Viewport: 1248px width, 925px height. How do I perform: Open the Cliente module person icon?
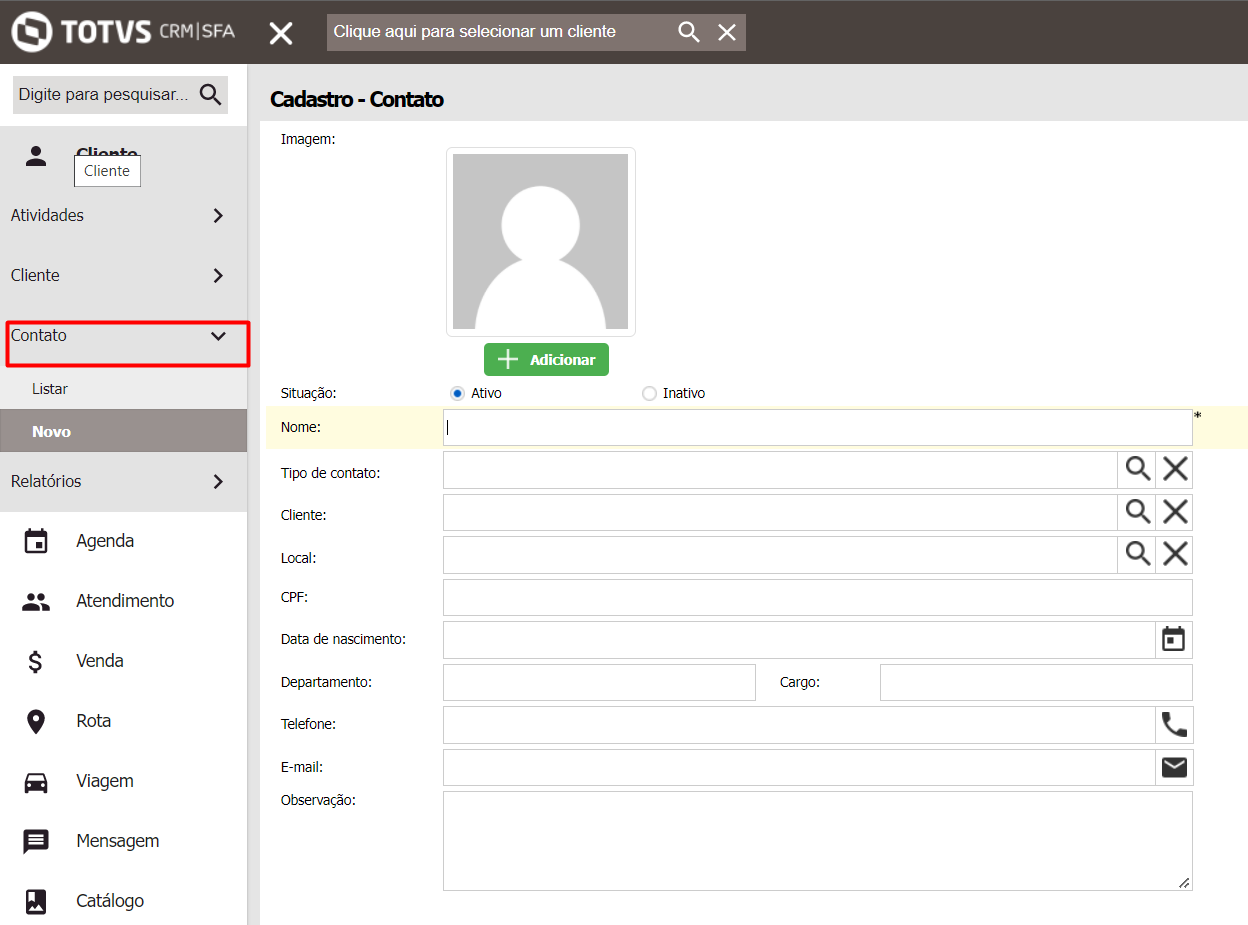coord(36,155)
